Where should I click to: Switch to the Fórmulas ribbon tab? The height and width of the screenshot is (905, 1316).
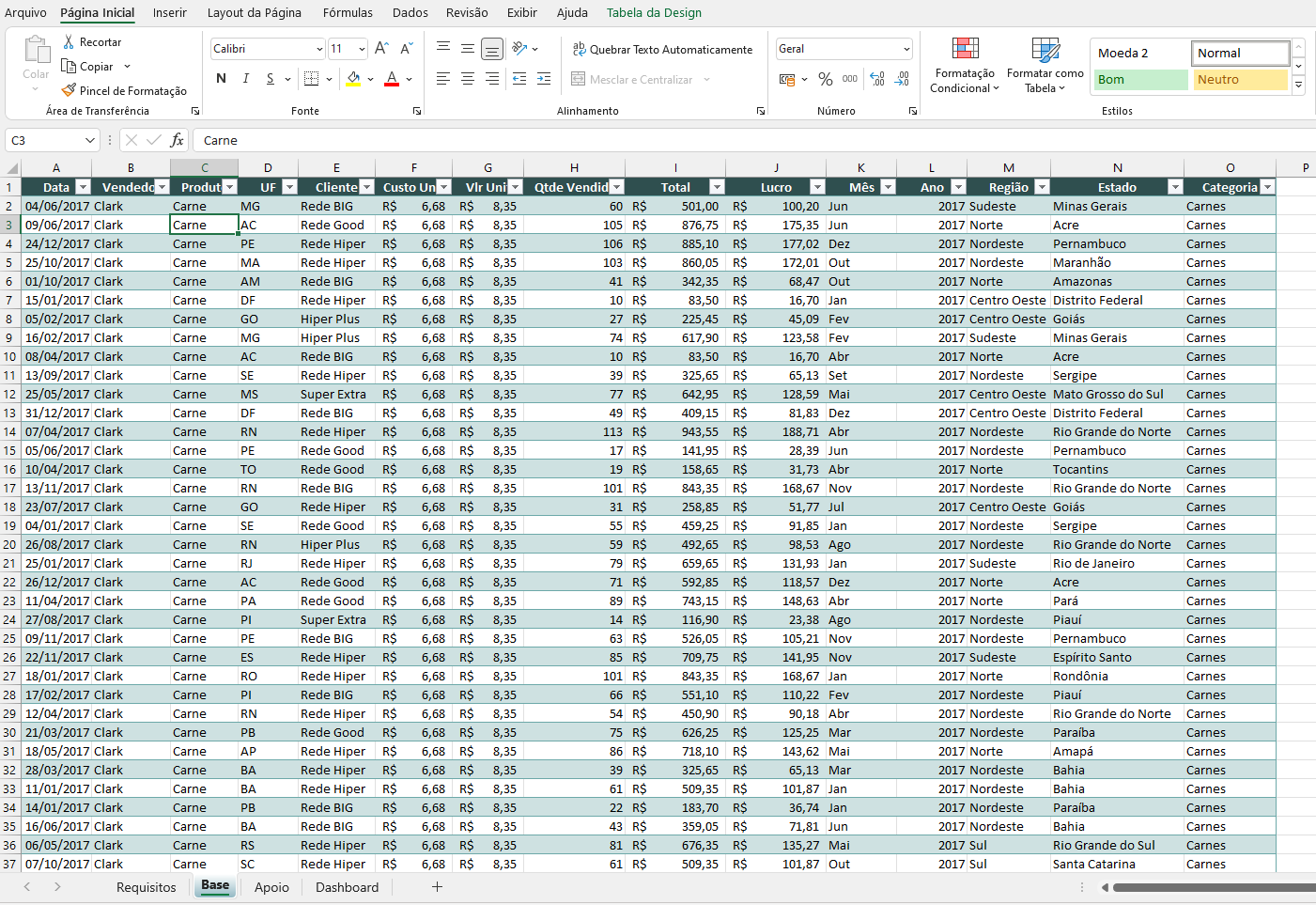(x=348, y=13)
